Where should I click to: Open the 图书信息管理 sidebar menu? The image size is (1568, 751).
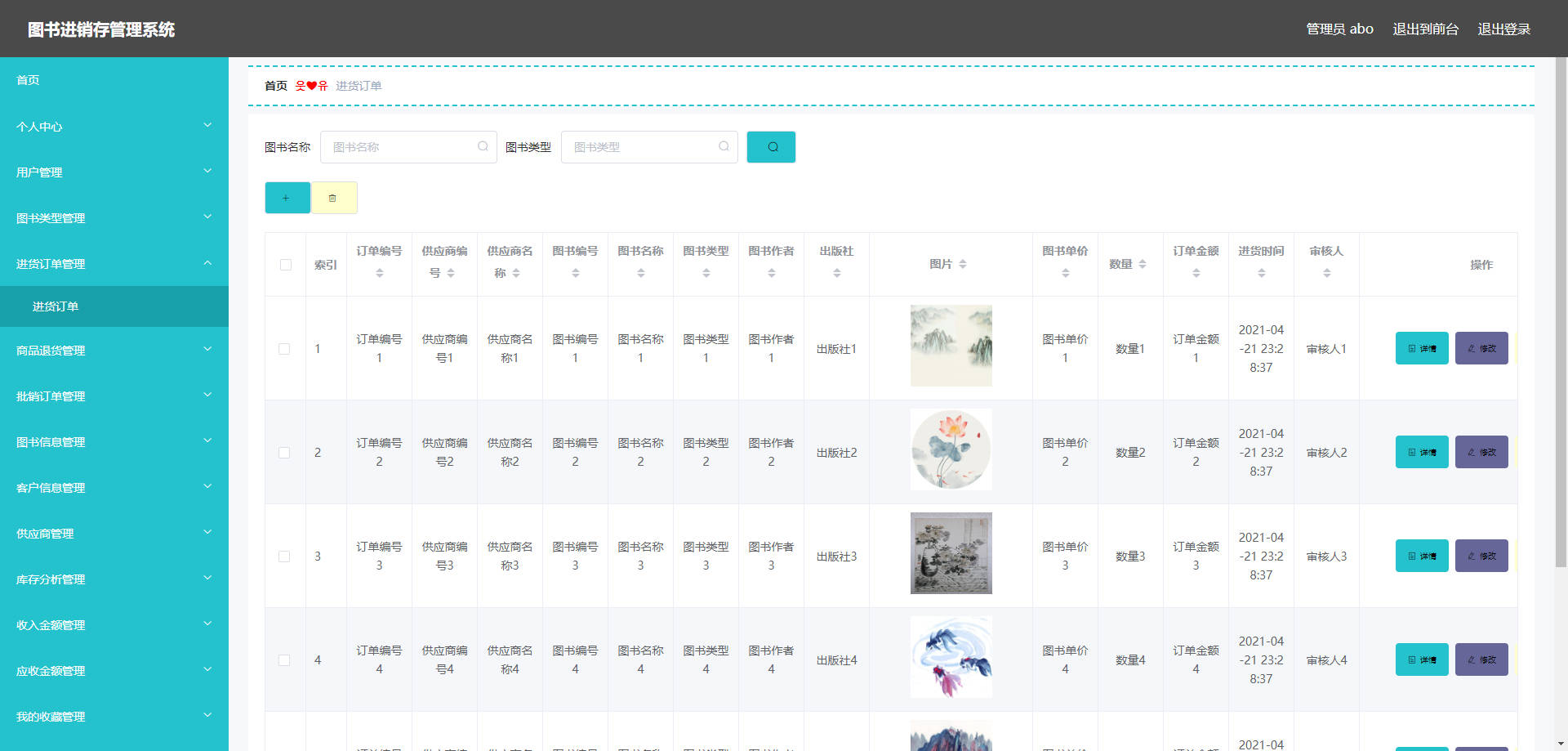[114, 442]
